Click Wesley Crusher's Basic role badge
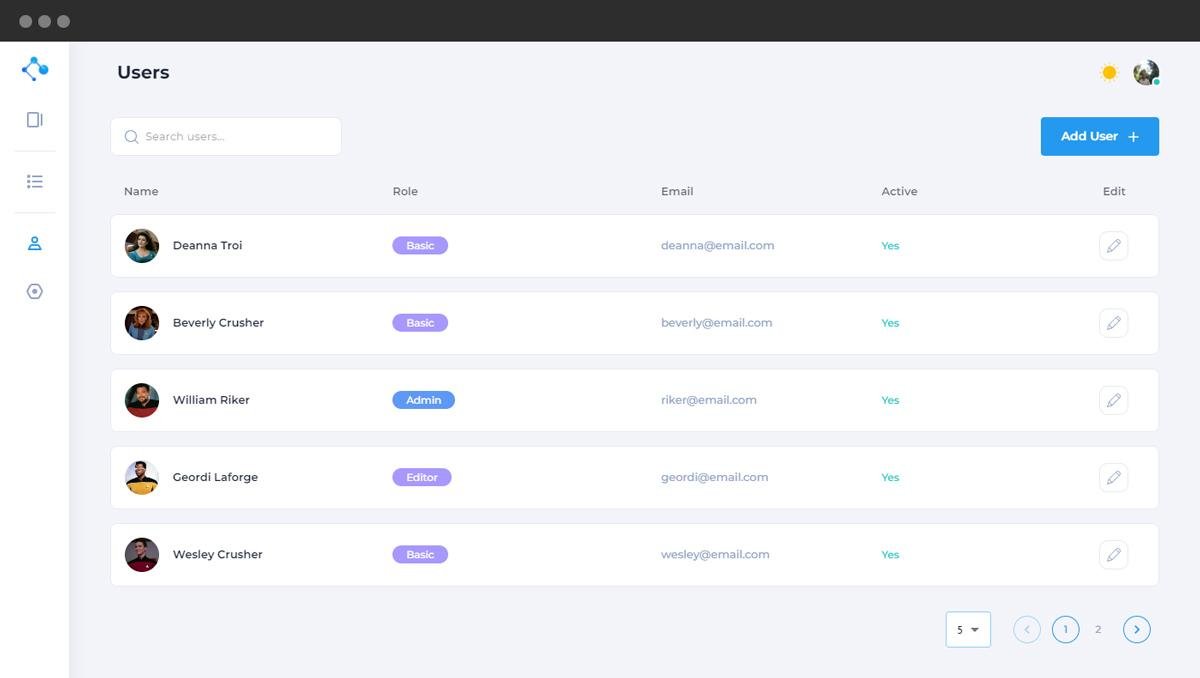1200x678 pixels. point(420,554)
